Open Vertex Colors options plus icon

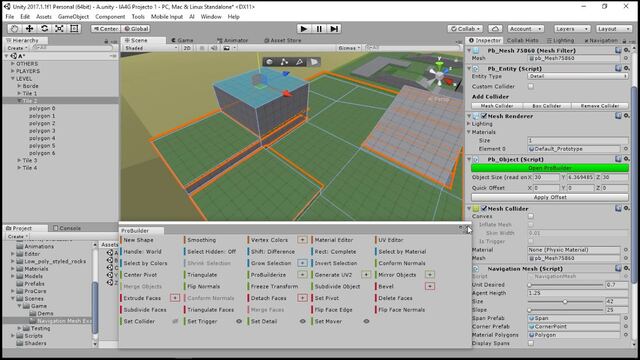tap(302, 240)
